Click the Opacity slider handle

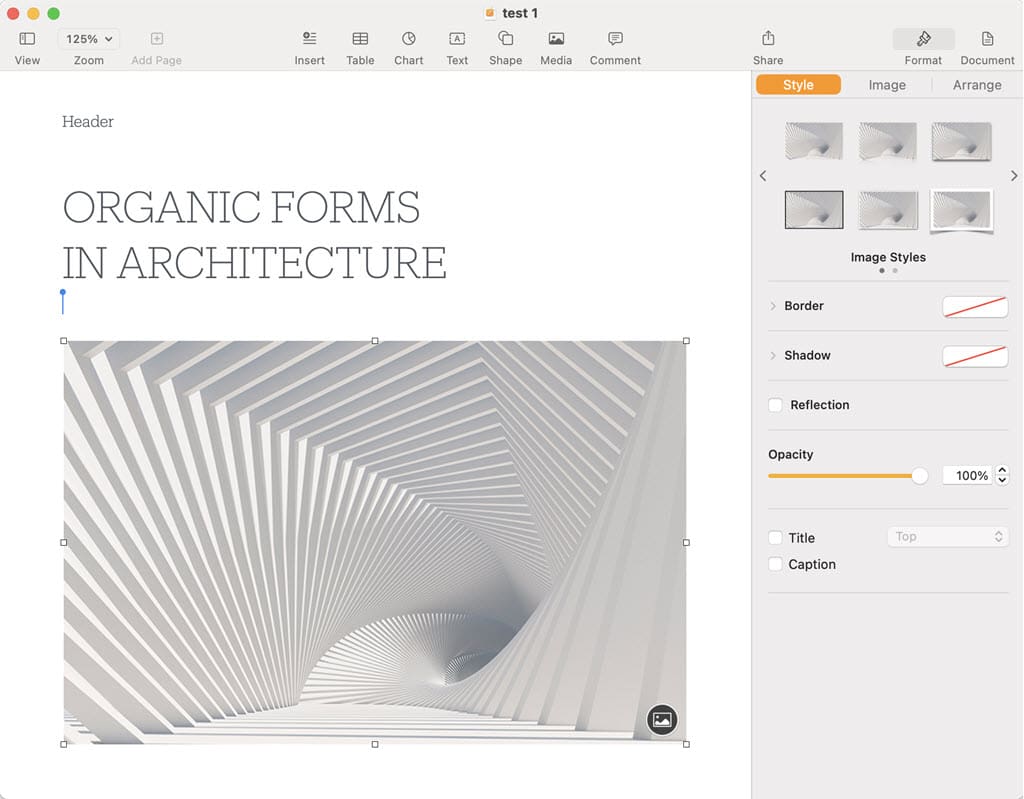(x=920, y=476)
